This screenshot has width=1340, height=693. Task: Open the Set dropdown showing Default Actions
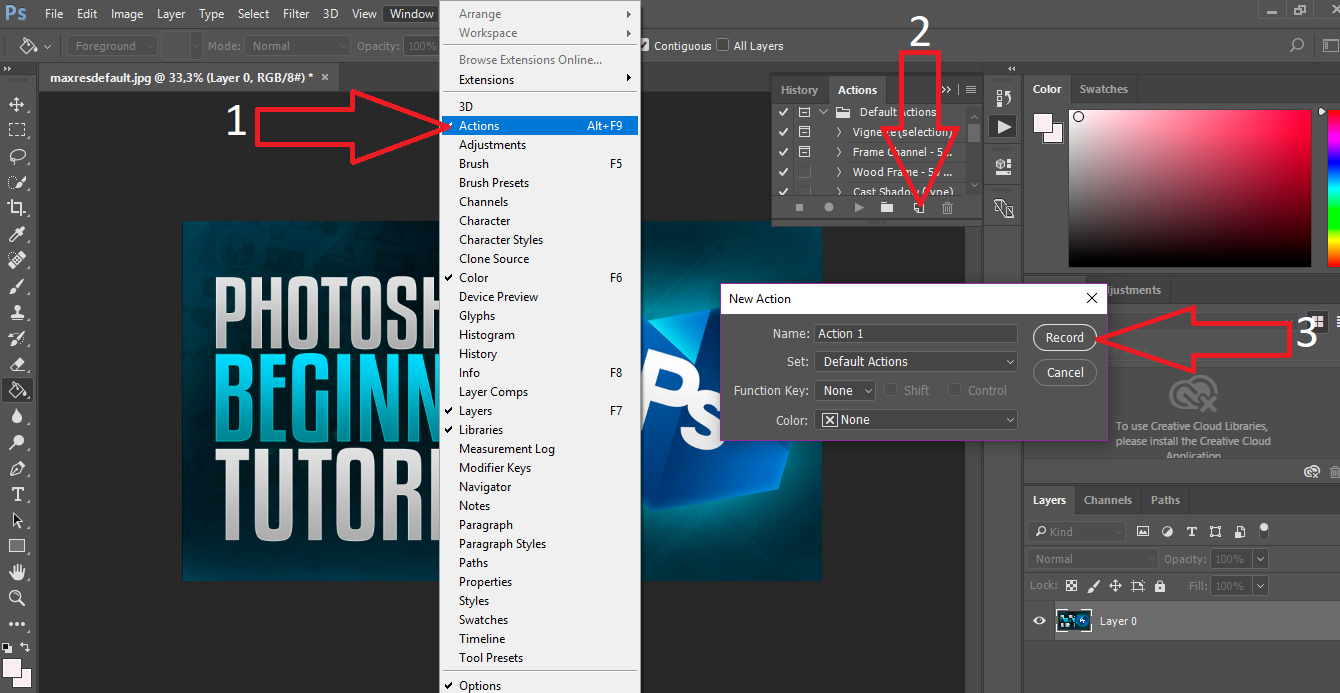(x=916, y=361)
